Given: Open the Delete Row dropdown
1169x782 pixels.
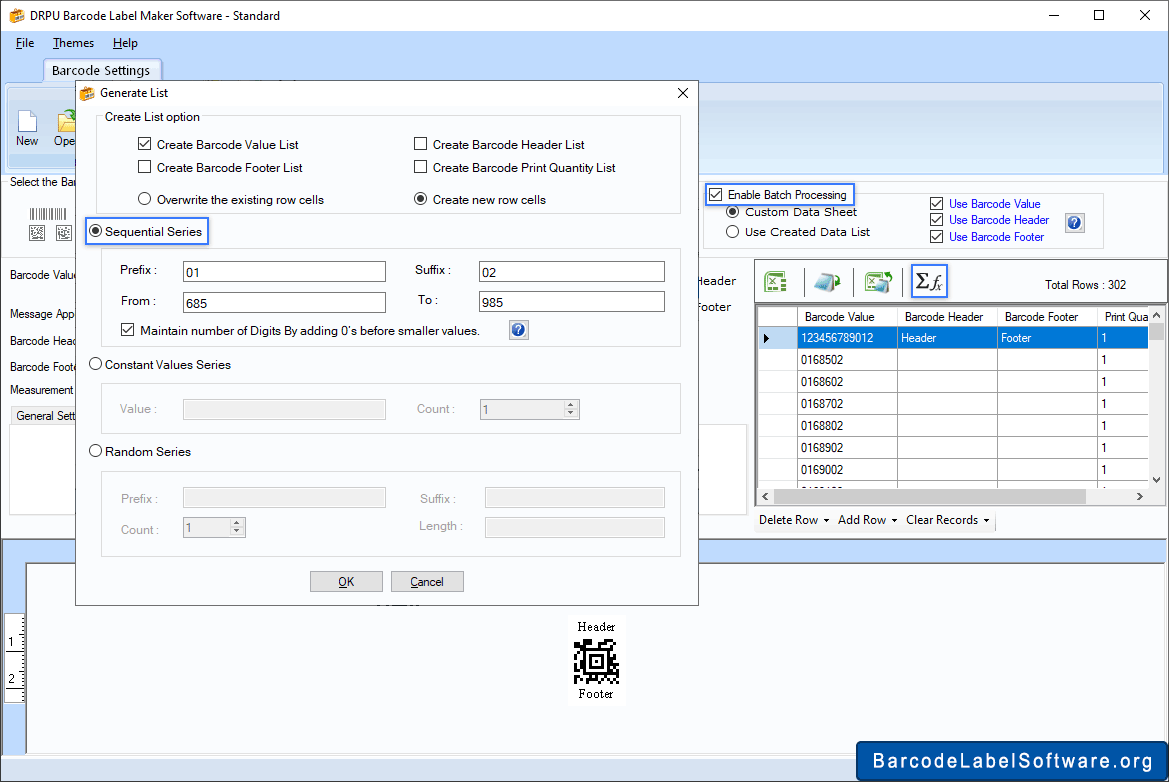Looking at the screenshot, I should tap(794, 520).
